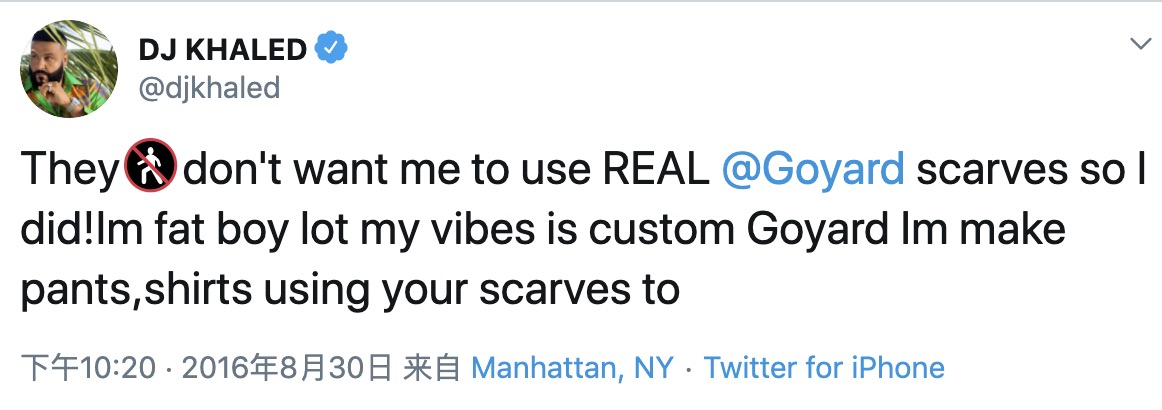Expand the tweet options chevron
Viewport: 1162px width, 410px height.
pos(1139,44)
